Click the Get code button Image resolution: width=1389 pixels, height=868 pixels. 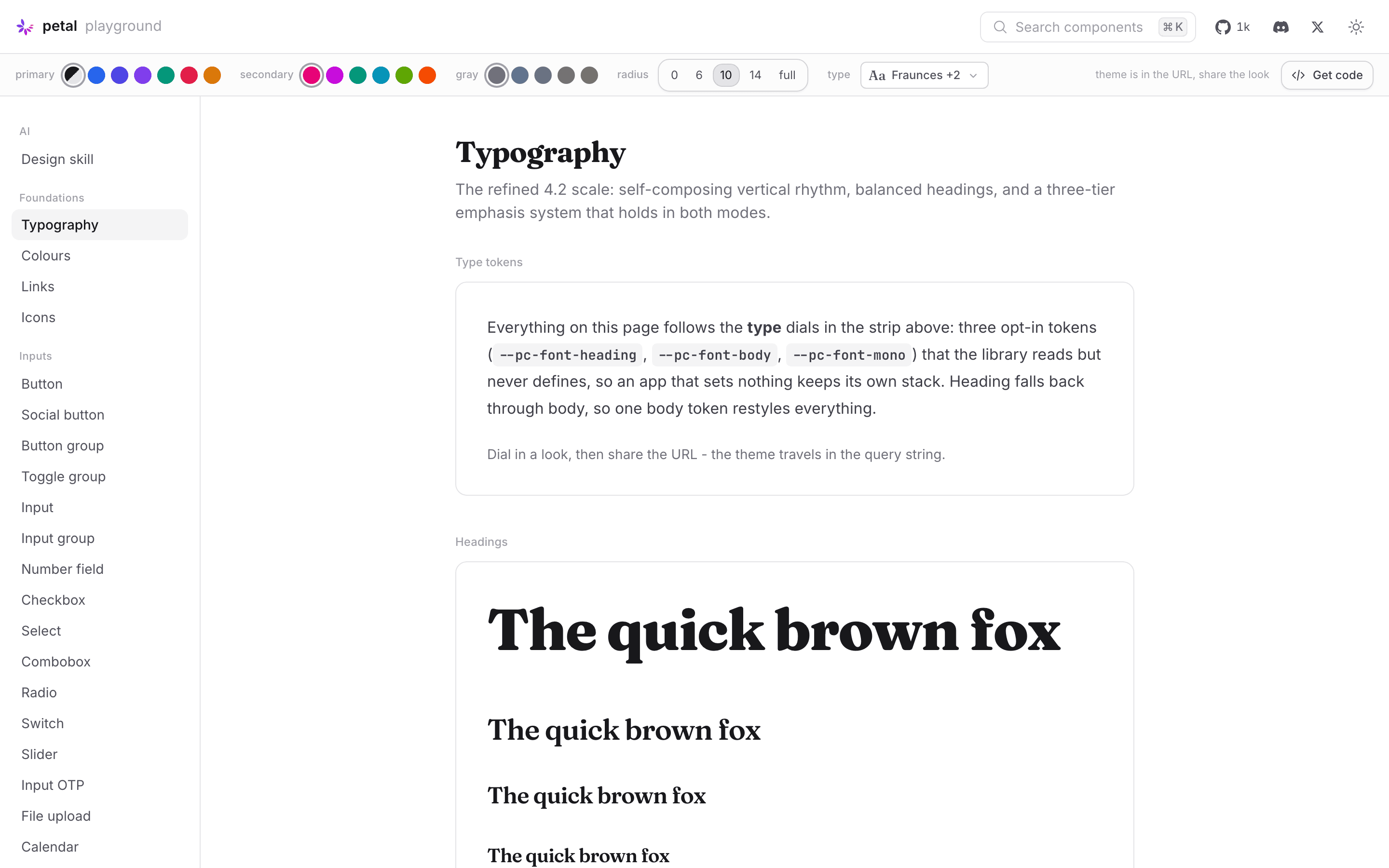(x=1327, y=75)
